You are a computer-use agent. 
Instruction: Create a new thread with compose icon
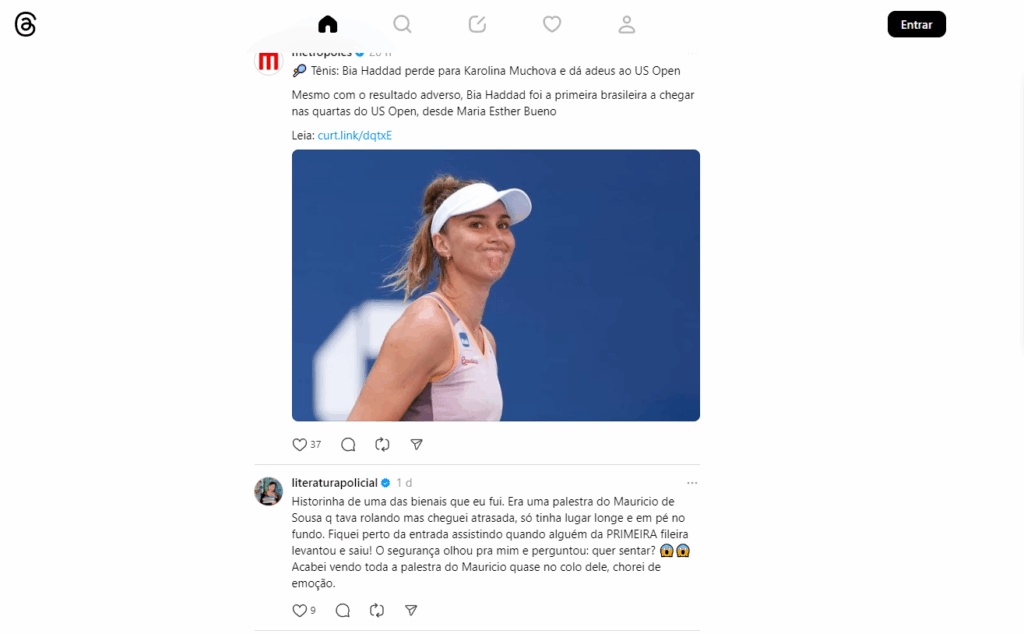477,25
